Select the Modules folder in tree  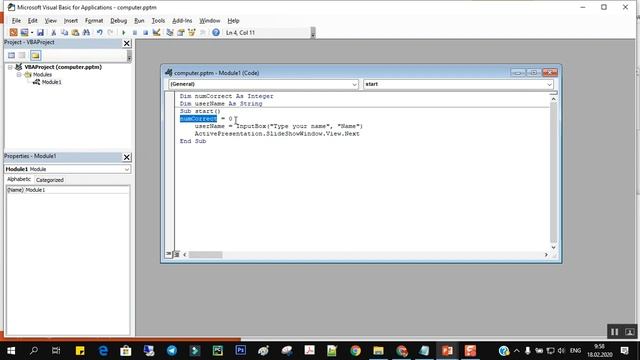tap(42, 75)
